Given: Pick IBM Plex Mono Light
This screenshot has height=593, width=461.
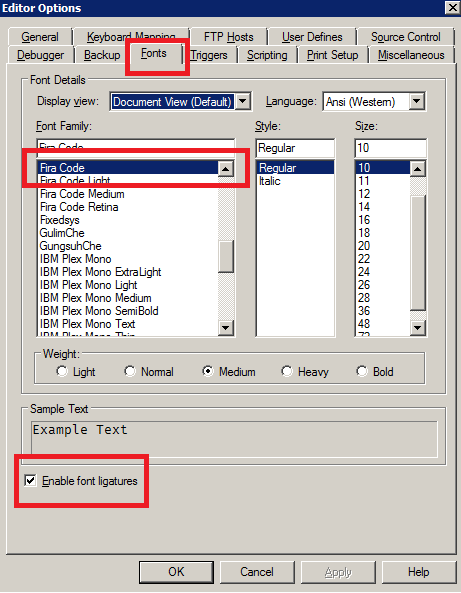Looking at the screenshot, I should pyautogui.click(x=128, y=285).
